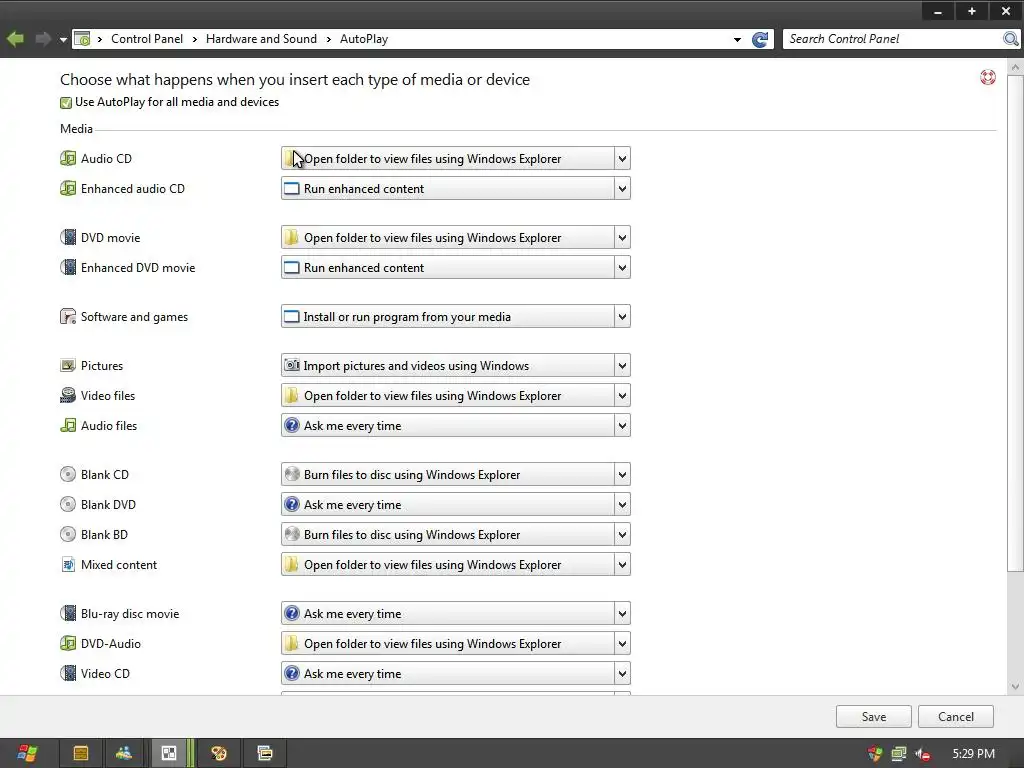The image size is (1024, 768).
Task: Click the Enhanced audio CD icon
Action: (68, 189)
